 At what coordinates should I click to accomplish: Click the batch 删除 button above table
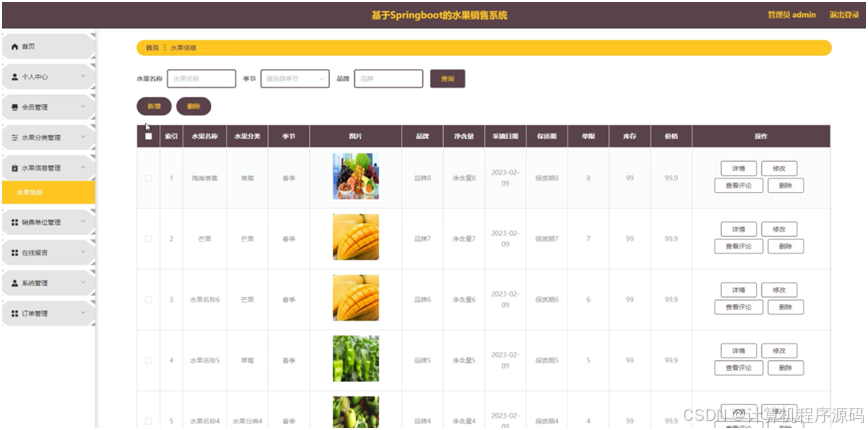tap(194, 106)
